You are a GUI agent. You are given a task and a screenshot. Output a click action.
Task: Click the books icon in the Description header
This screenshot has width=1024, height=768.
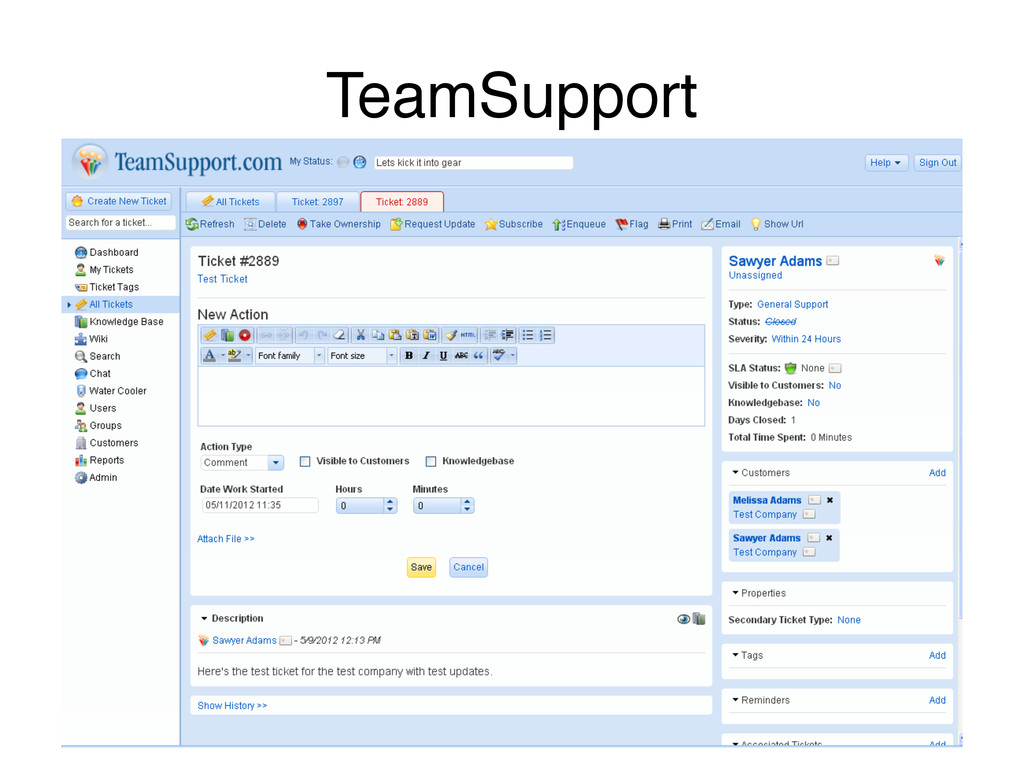(x=699, y=618)
